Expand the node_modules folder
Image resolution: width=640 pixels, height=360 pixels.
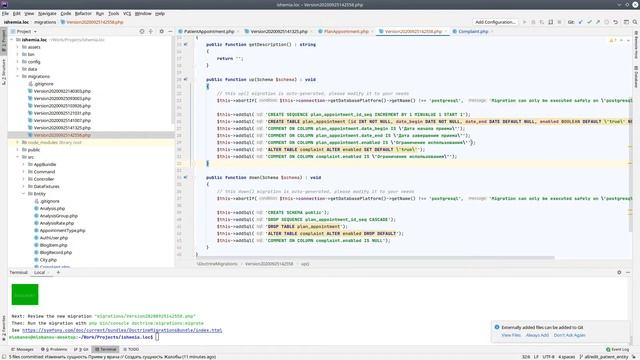18,142
